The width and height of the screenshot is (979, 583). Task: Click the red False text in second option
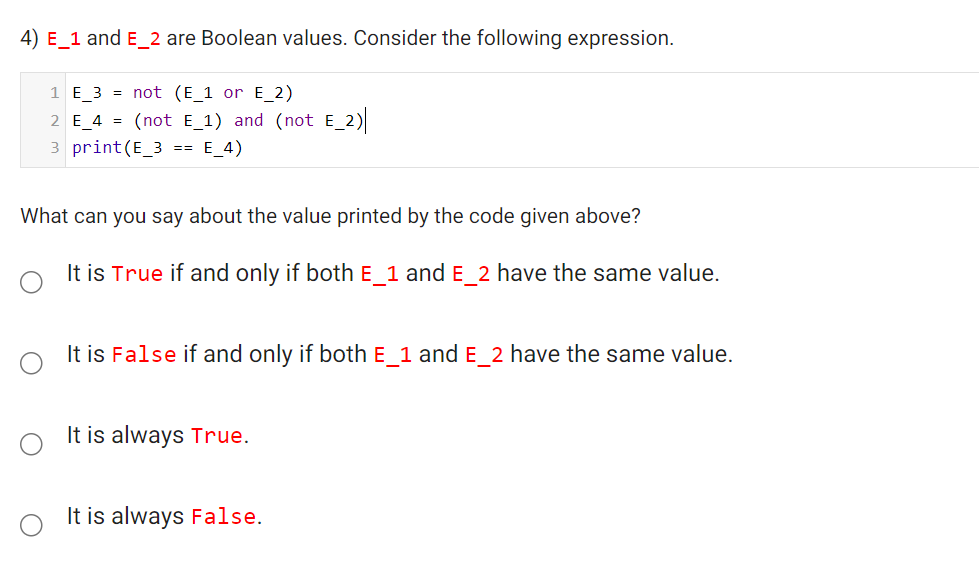tap(144, 353)
